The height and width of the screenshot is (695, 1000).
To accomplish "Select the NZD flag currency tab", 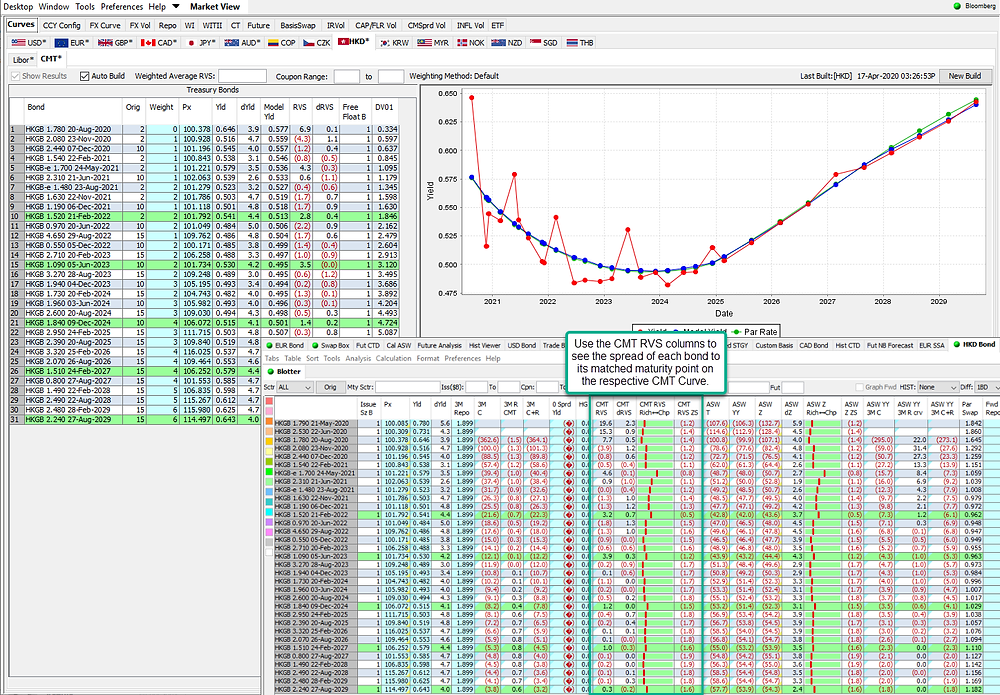I will [507, 43].
